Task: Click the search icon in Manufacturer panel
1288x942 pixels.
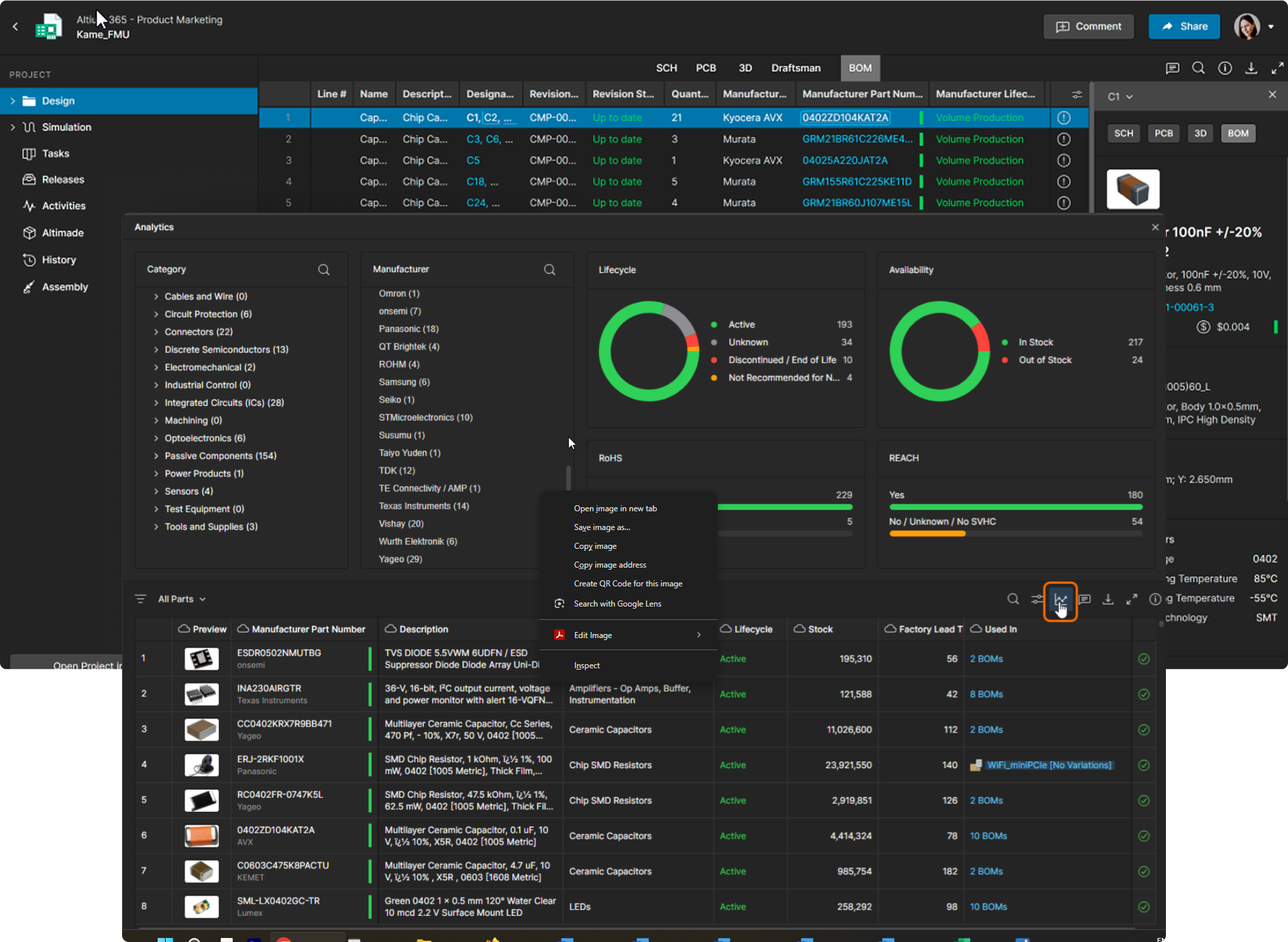Action: pos(549,270)
